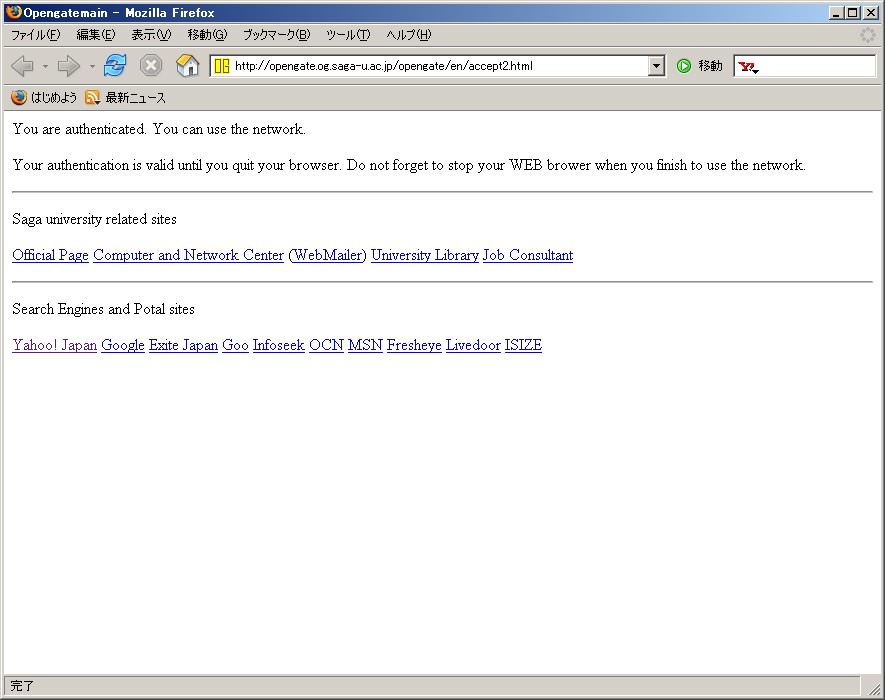Go to the Home page icon
This screenshot has width=885, height=700.
click(187, 65)
